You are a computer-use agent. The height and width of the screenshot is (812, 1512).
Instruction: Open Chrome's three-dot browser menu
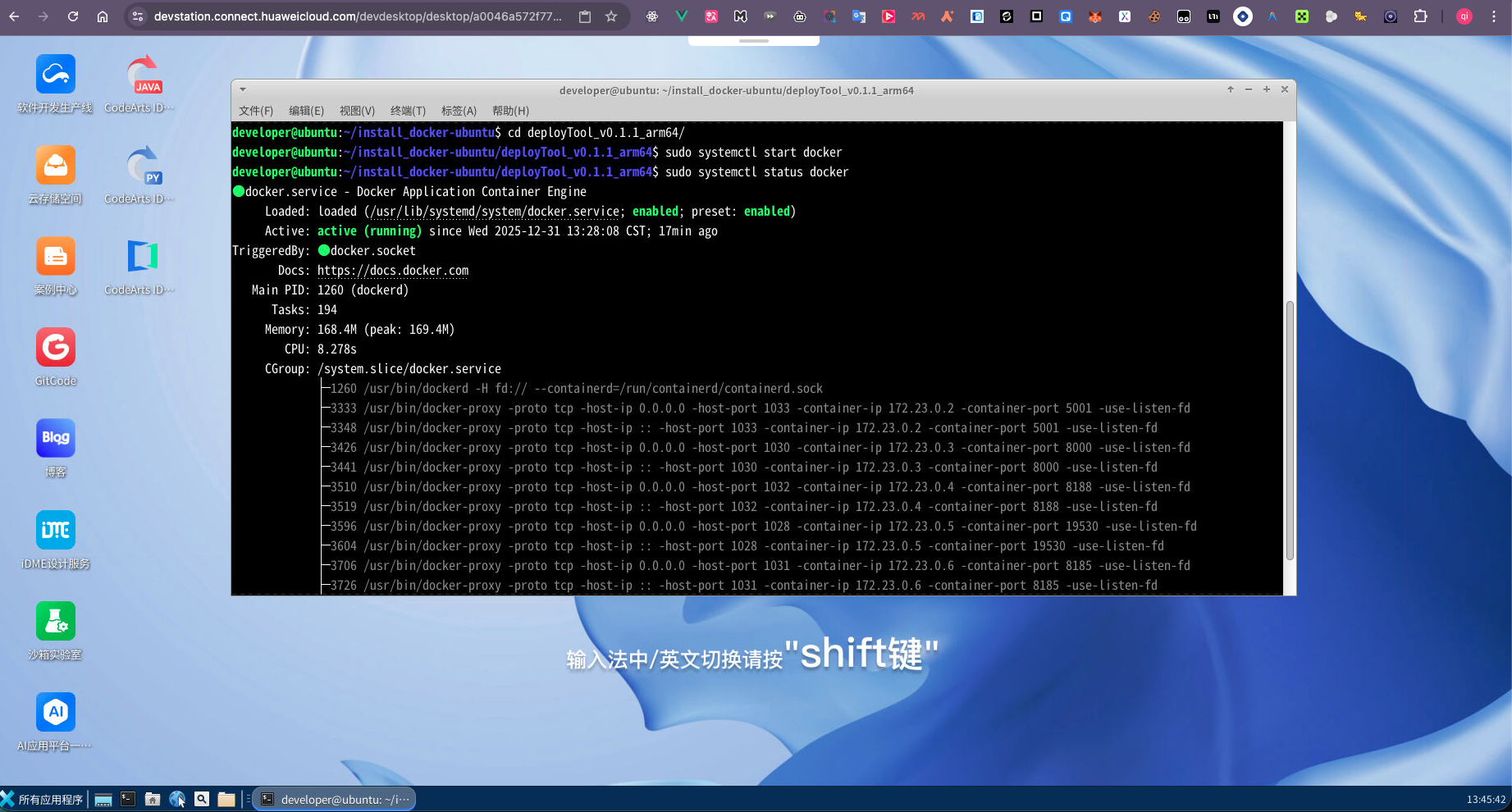[1494, 16]
